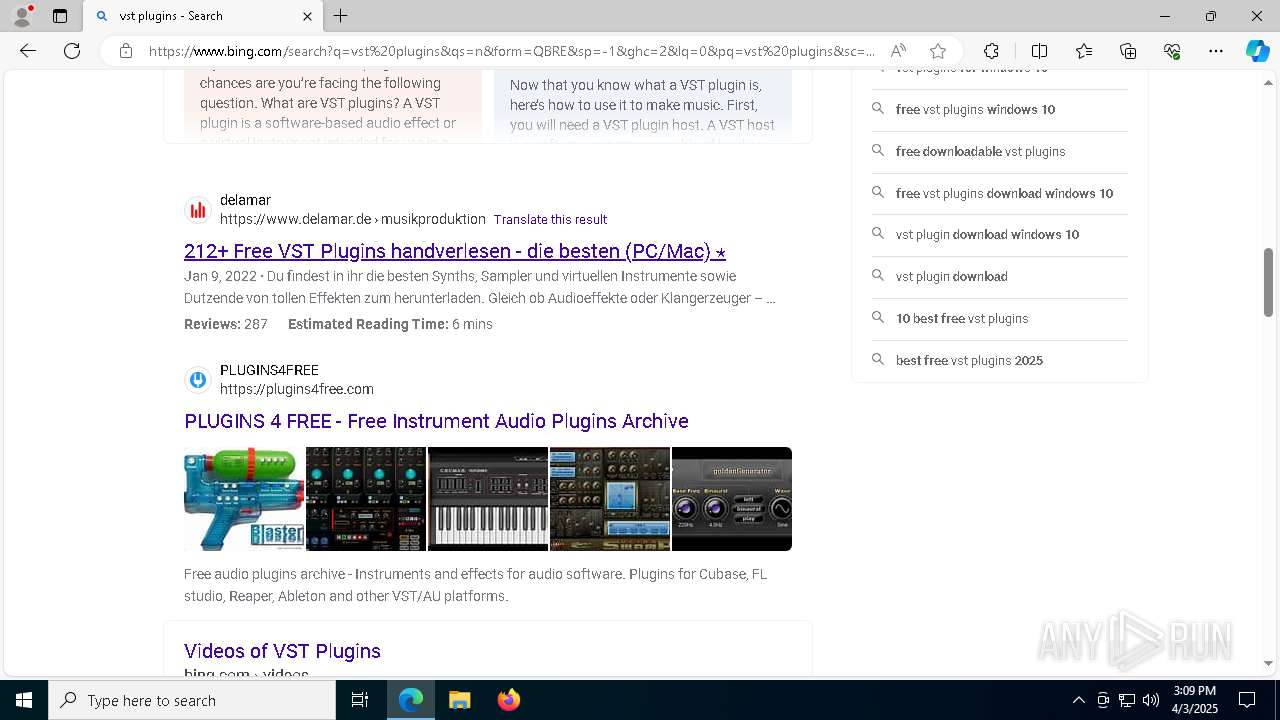Open the tab actions menu icon
The height and width of the screenshot is (720, 1280).
click(60, 16)
